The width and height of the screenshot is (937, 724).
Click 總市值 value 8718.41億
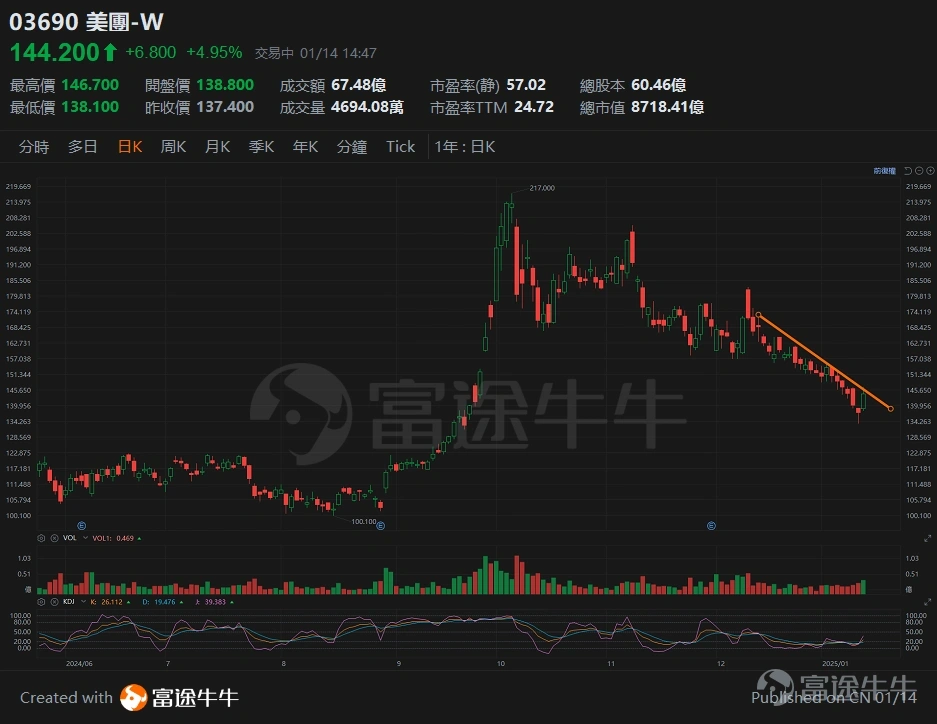point(667,107)
